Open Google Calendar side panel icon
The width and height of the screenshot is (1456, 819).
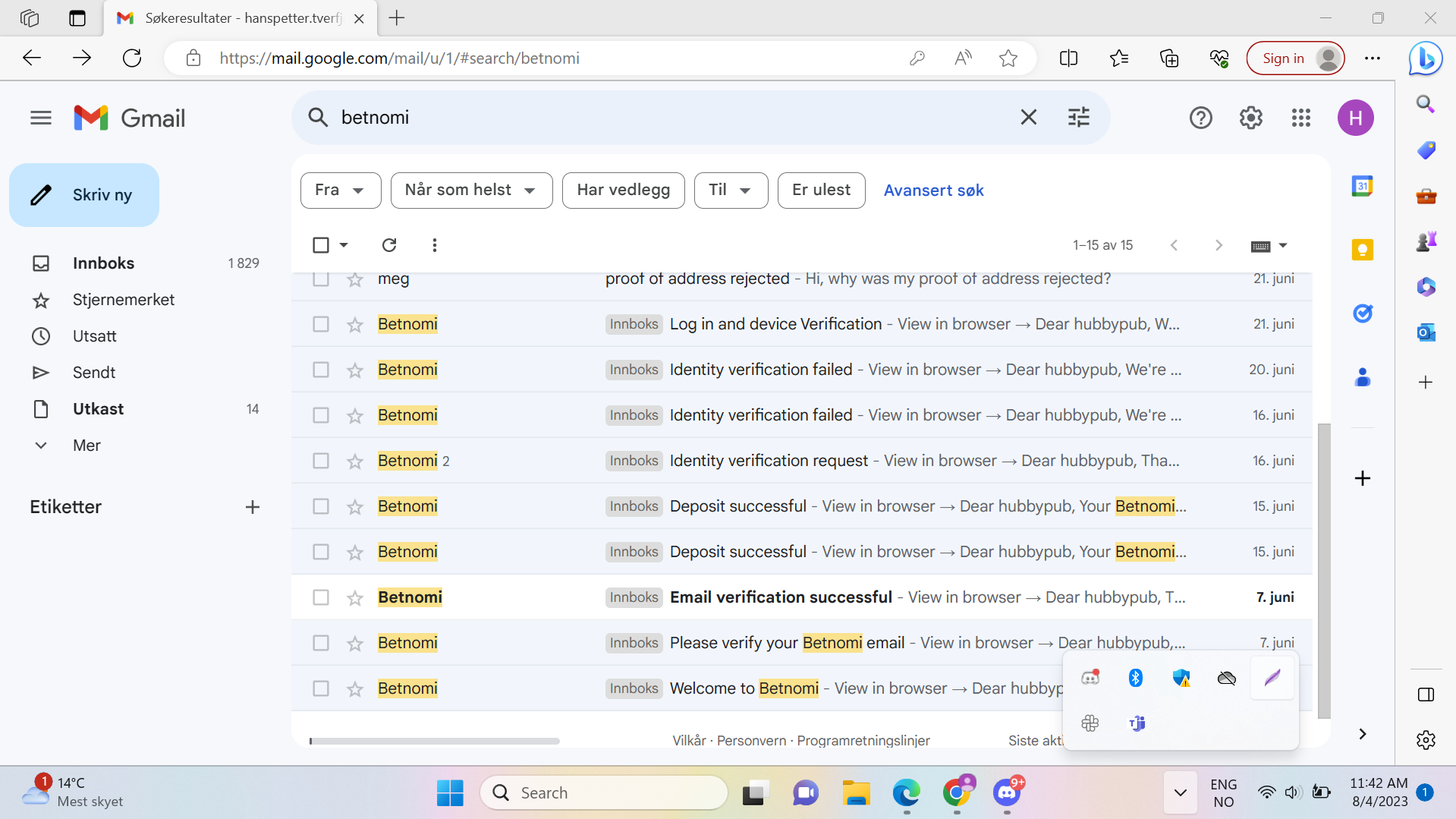point(1362,186)
